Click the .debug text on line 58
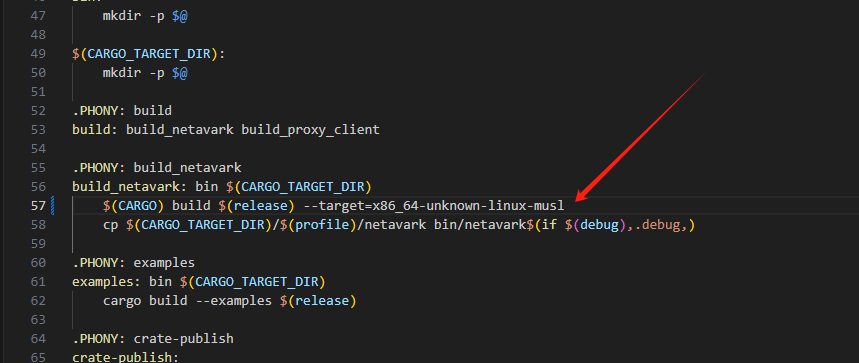Screen dimensions: 859x363 pyautogui.click(x=656, y=225)
